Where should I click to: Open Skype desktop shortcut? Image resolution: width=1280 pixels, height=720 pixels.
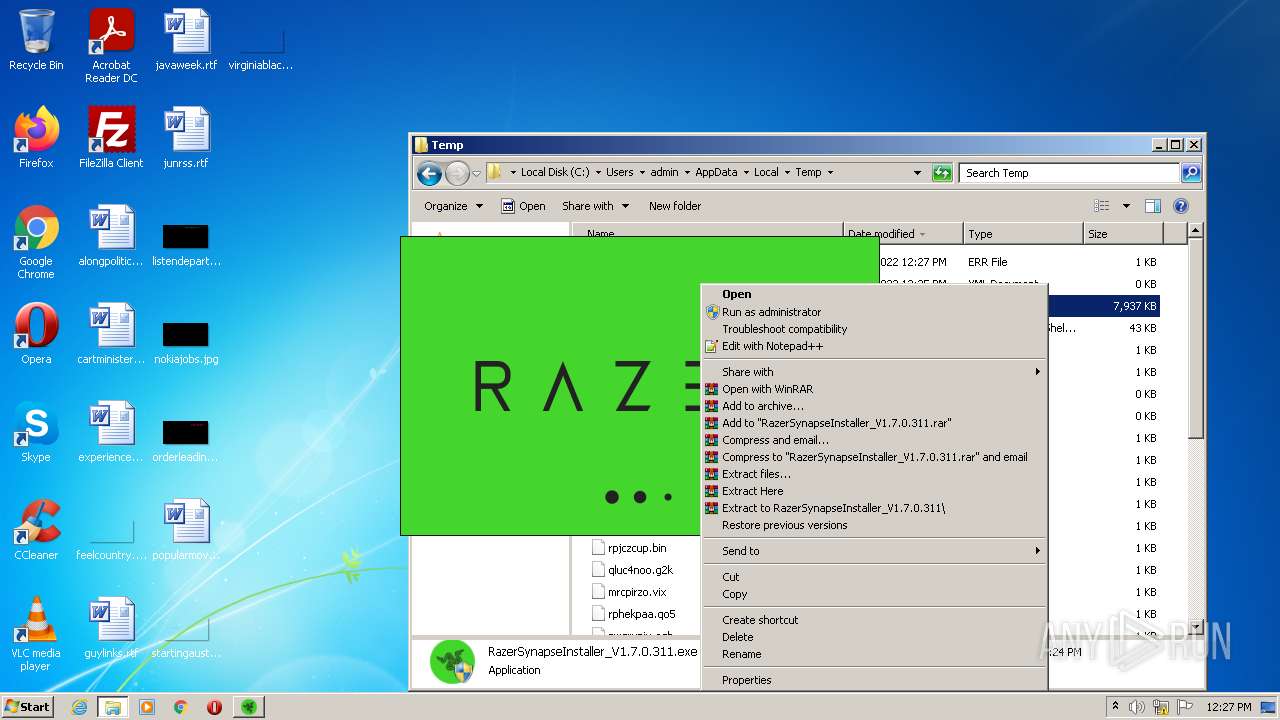(36, 432)
